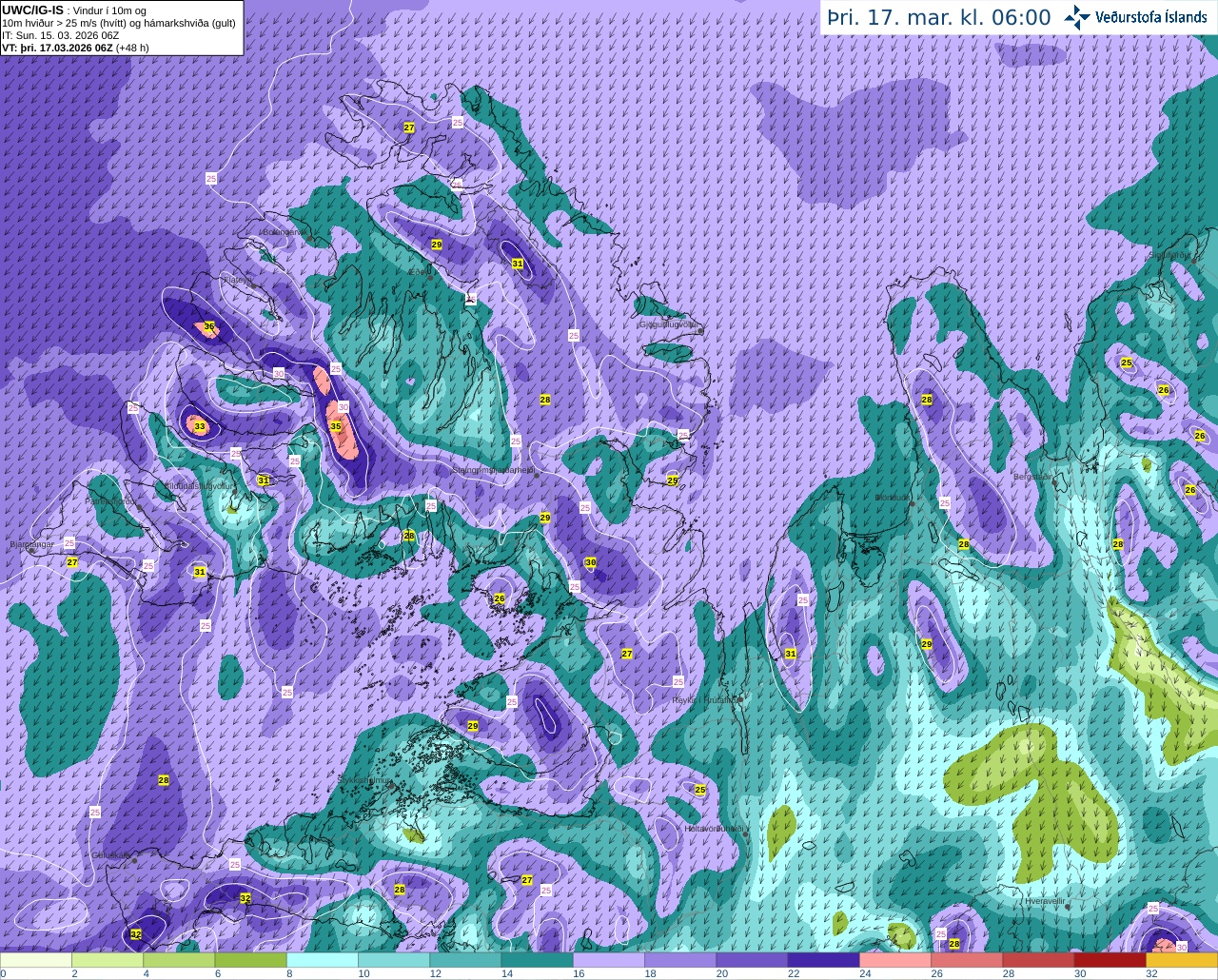Image resolution: width=1218 pixels, height=980 pixels.
Task: Pick the light green 2–4 legend swatch
Action: pyautogui.click(x=108, y=960)
